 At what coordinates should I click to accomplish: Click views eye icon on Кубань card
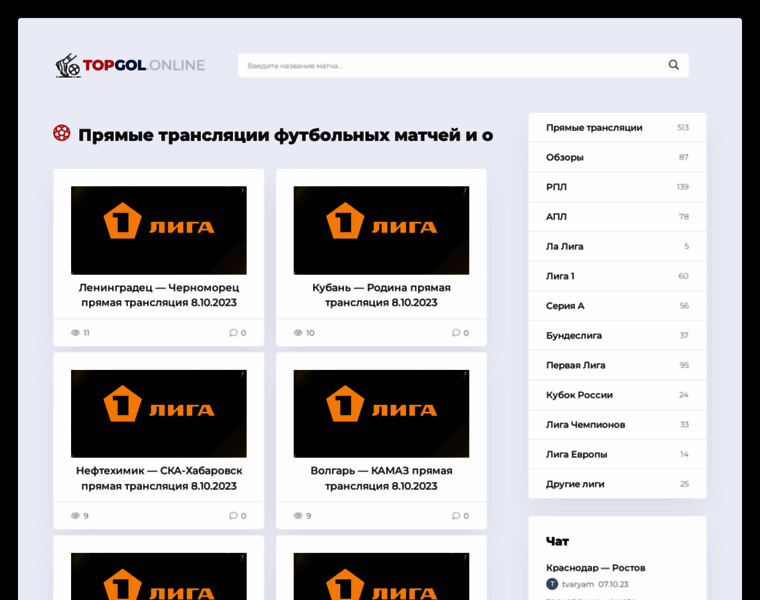(298, 332)
